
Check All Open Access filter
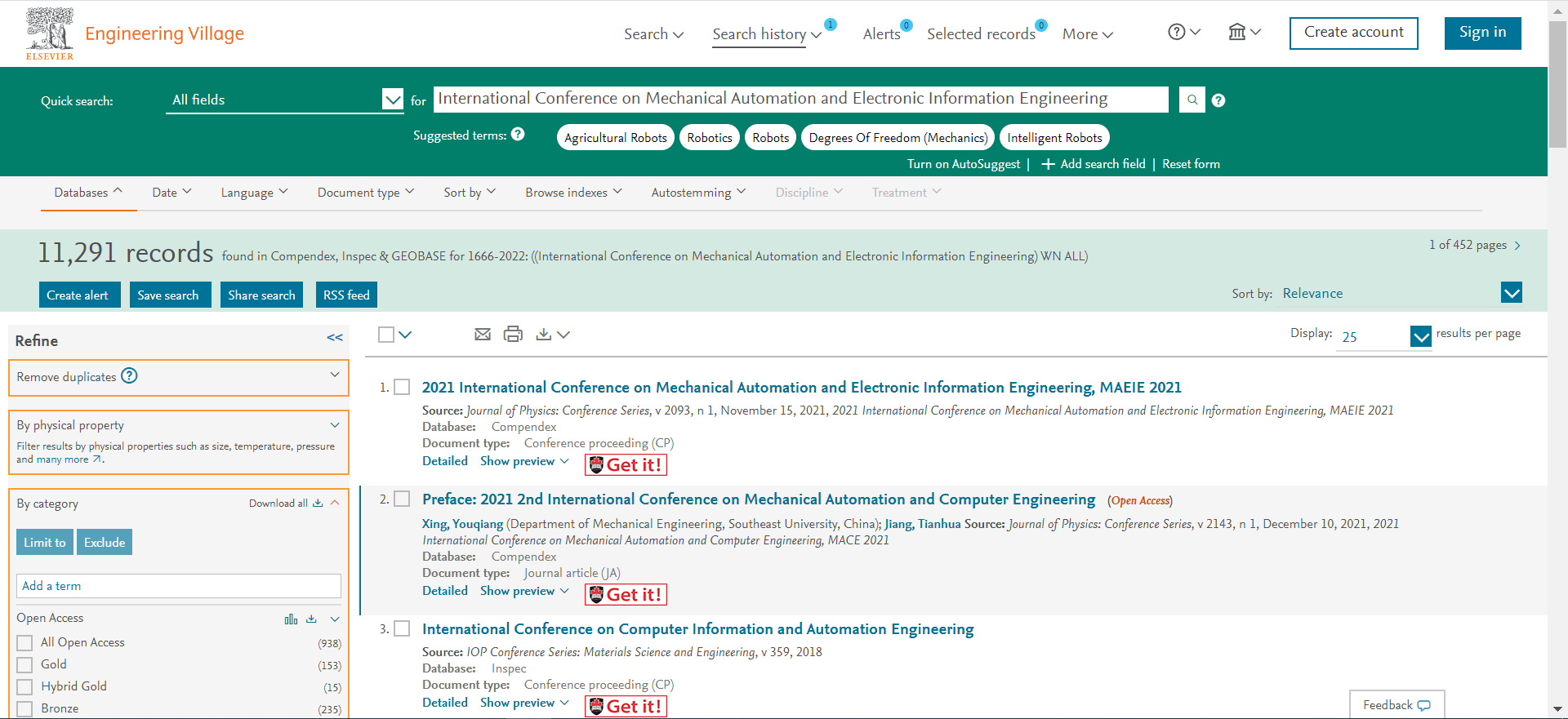pyautogui.click(x=24, y=643)
